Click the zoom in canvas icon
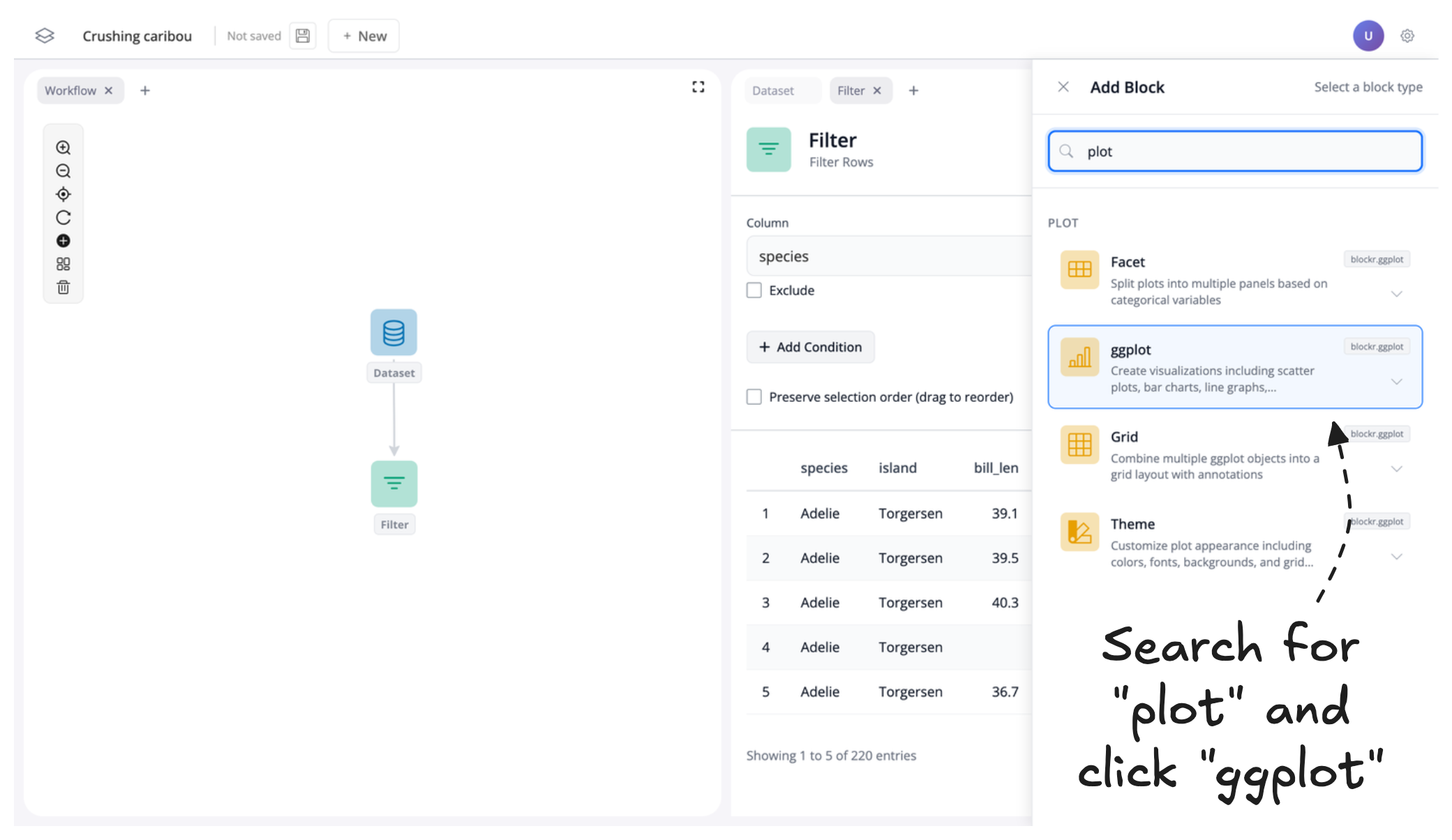The image size is (1452, 840). point(63,148)
